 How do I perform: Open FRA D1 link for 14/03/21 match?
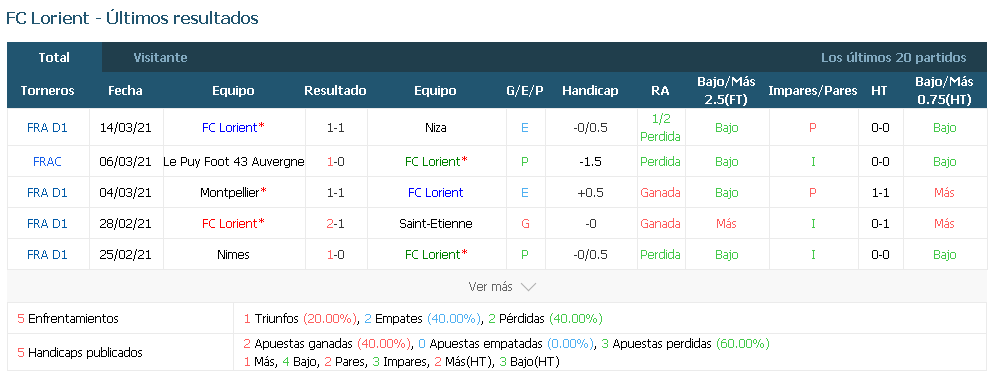[47, 127]
